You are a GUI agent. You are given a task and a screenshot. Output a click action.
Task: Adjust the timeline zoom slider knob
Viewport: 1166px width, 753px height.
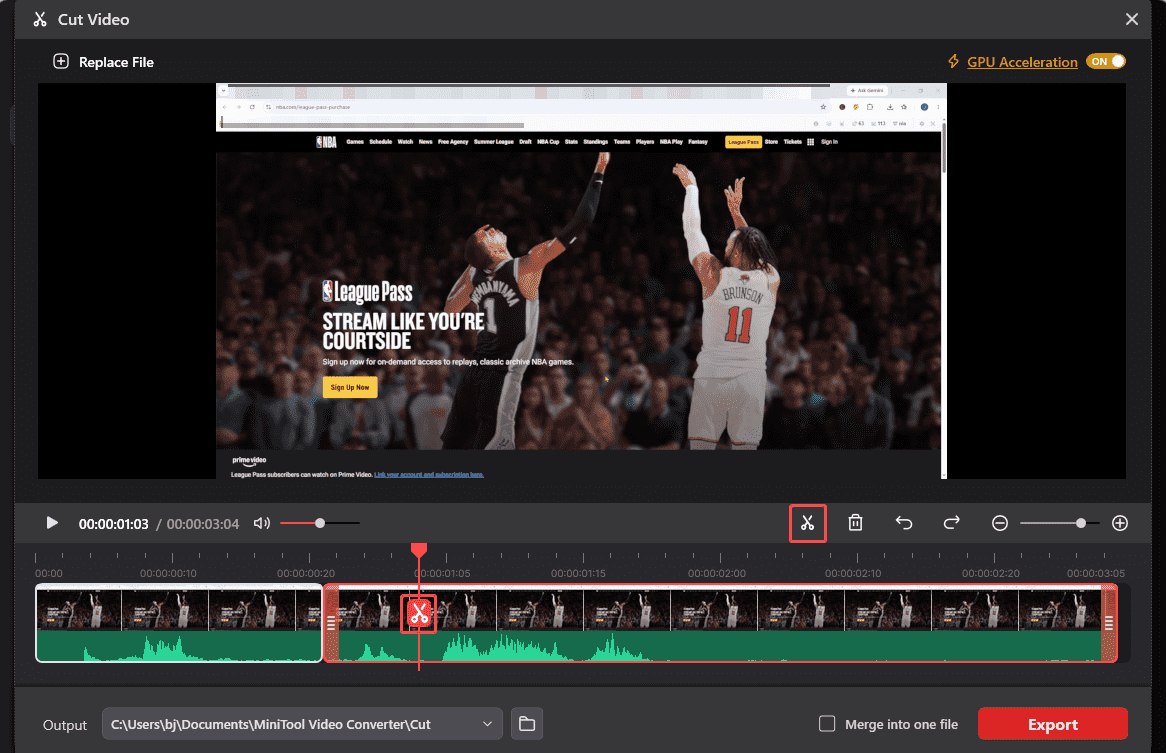[x=1080, y=523]
